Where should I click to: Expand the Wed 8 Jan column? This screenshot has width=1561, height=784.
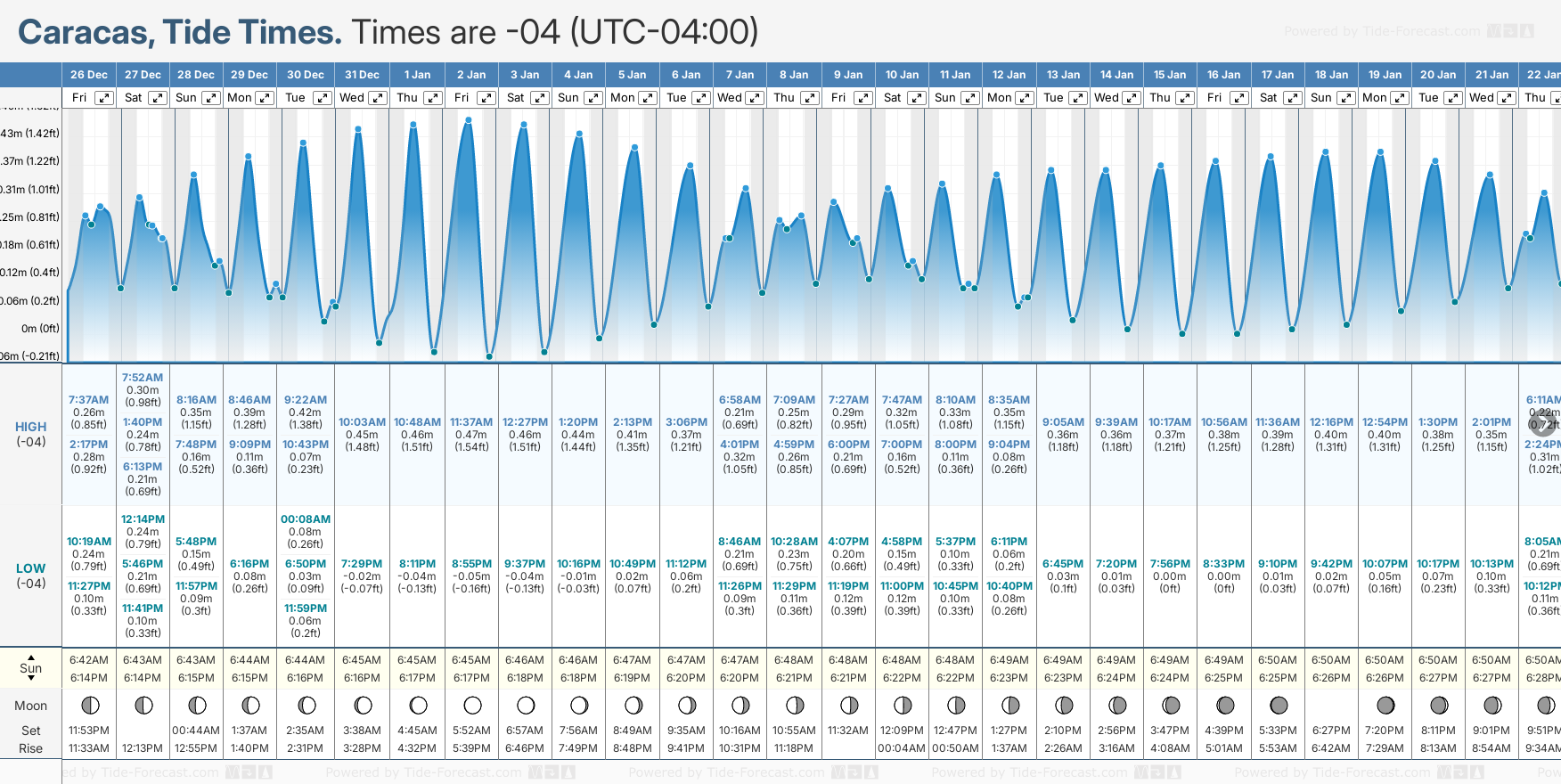(754, 98)
